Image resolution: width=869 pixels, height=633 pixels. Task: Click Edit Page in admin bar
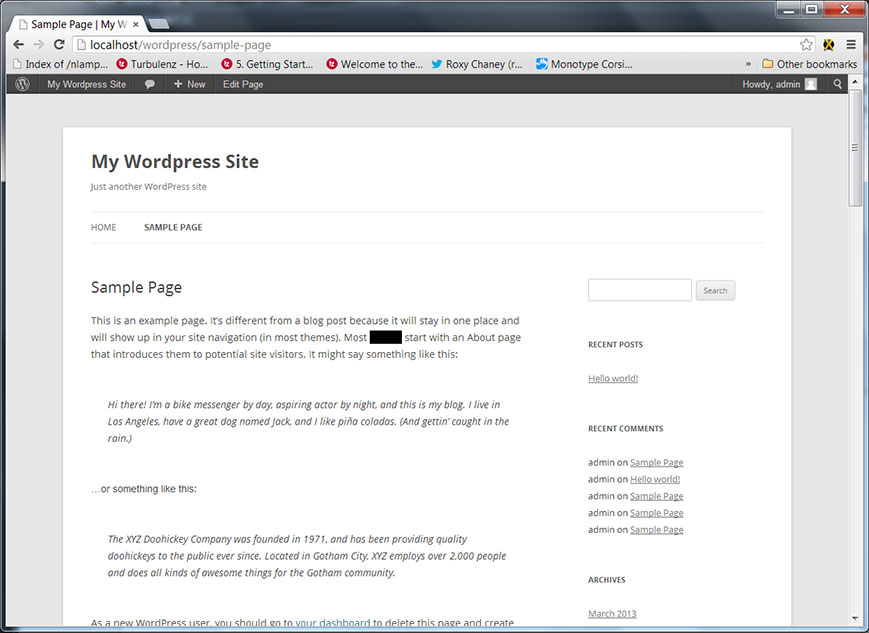(243, 84)
